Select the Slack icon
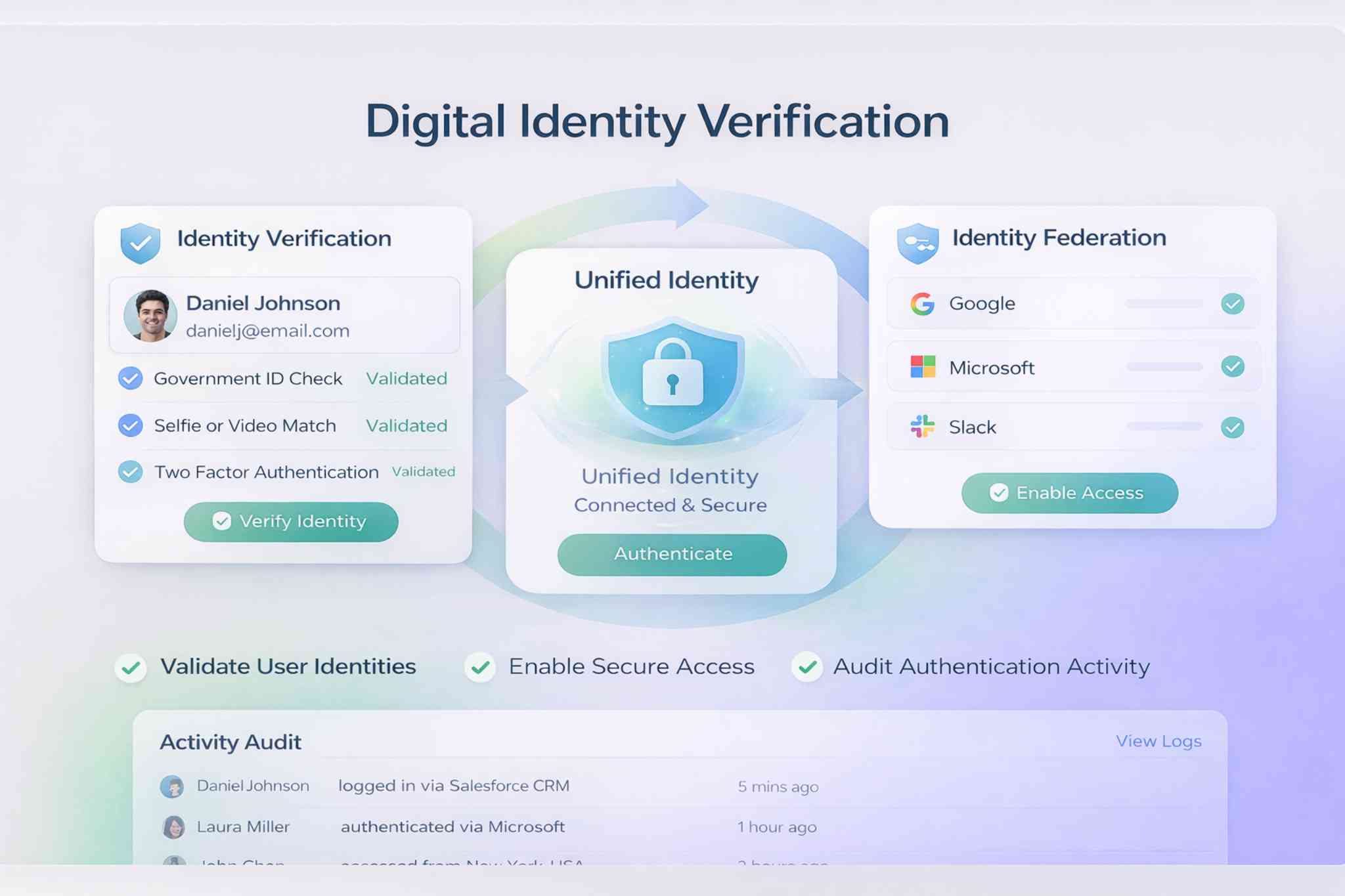Image resolution: width=1345 pixels, height=896 pixels. 922,427
